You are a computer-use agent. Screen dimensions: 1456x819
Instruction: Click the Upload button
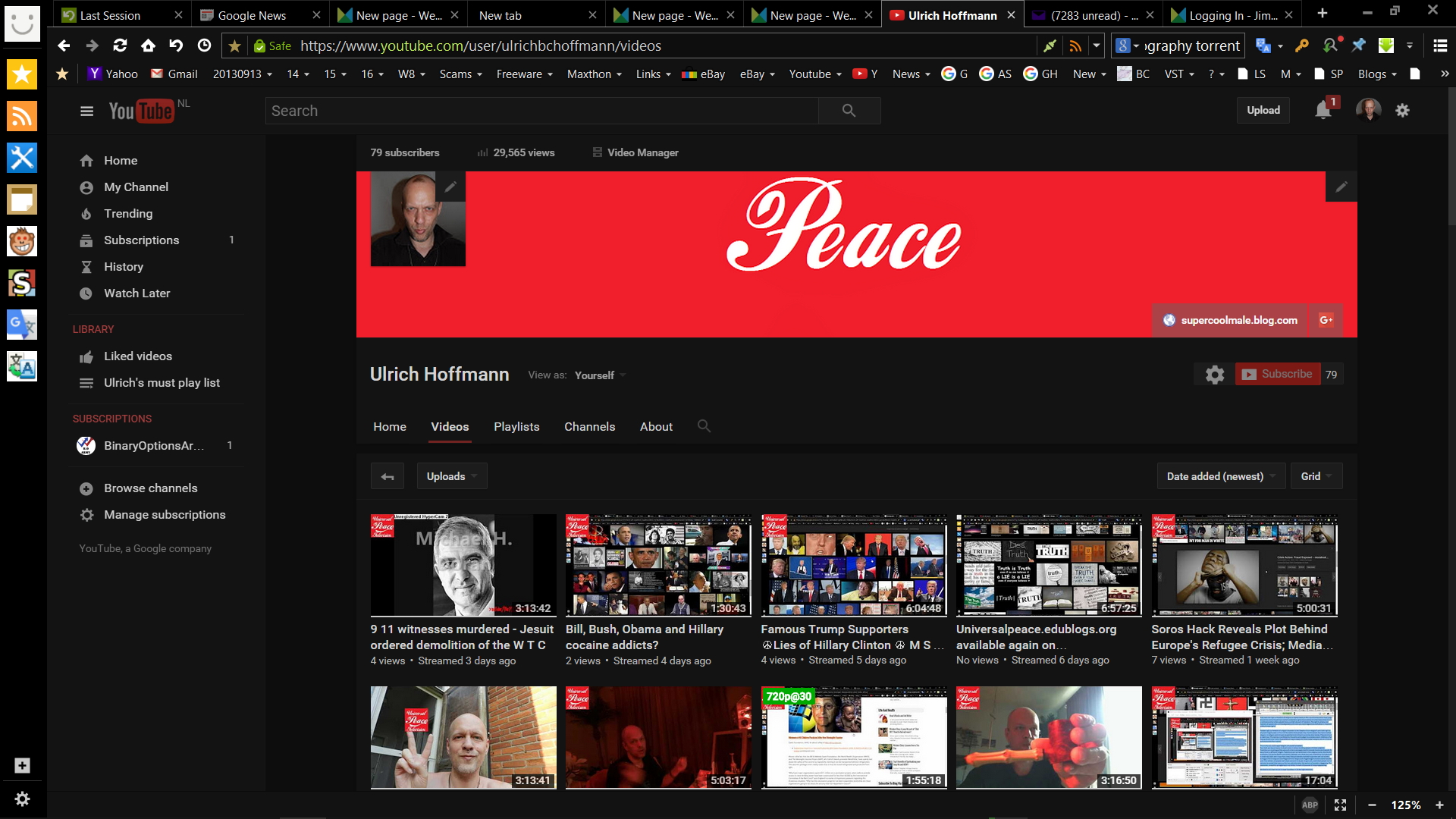(1263, 110)
